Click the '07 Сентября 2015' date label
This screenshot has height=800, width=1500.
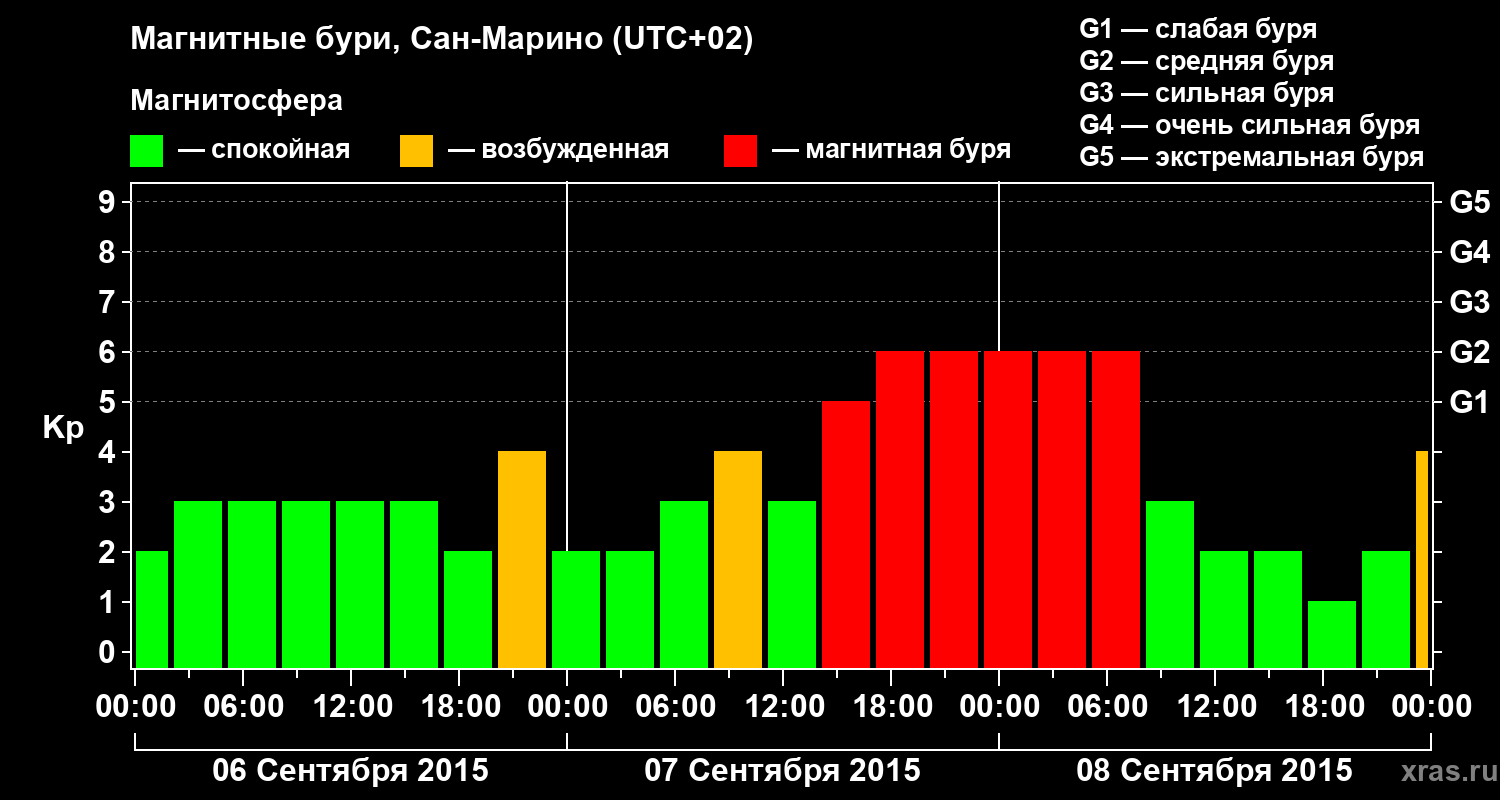point(782,771)
